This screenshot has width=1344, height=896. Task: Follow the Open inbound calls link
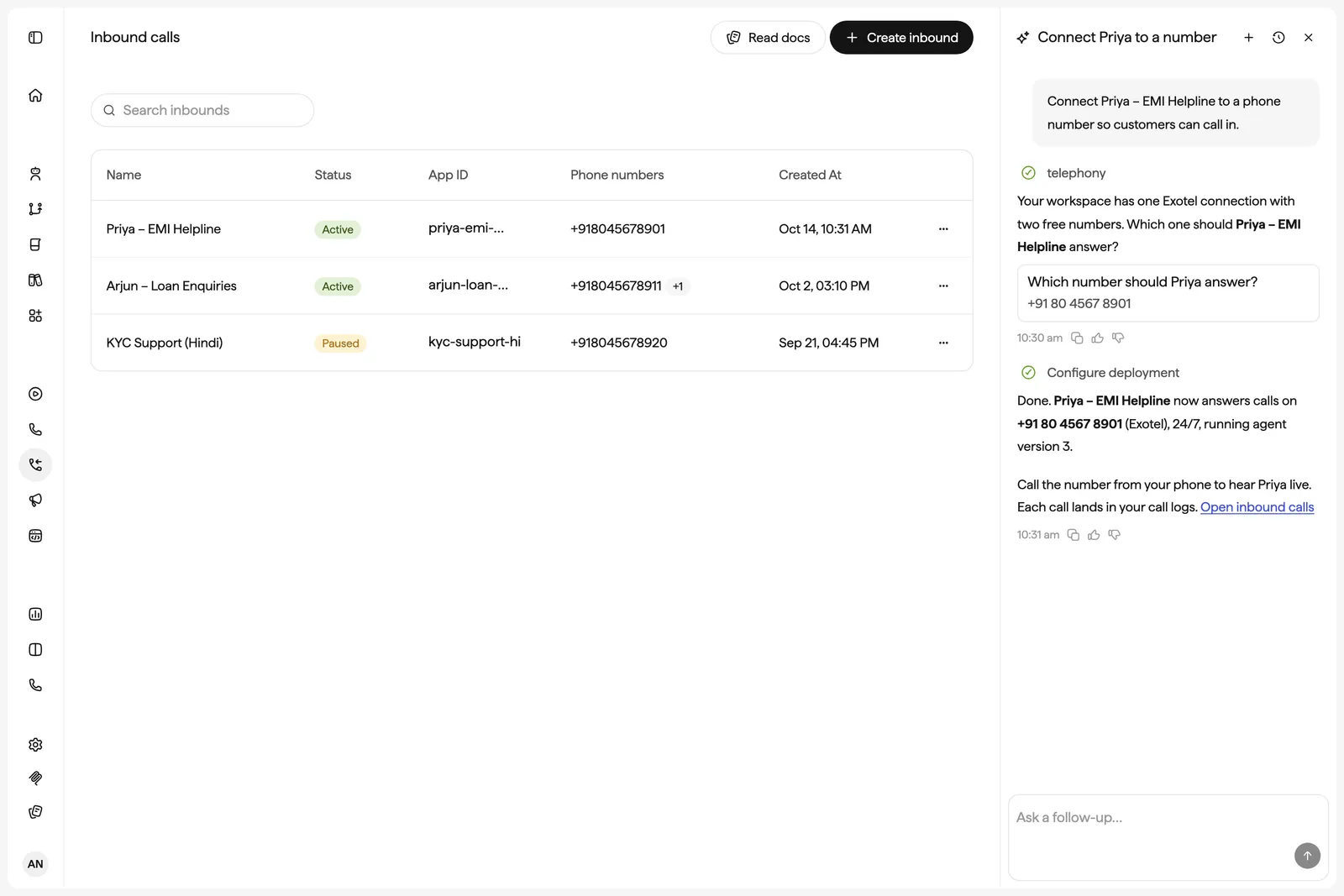tap(1257, 507)
